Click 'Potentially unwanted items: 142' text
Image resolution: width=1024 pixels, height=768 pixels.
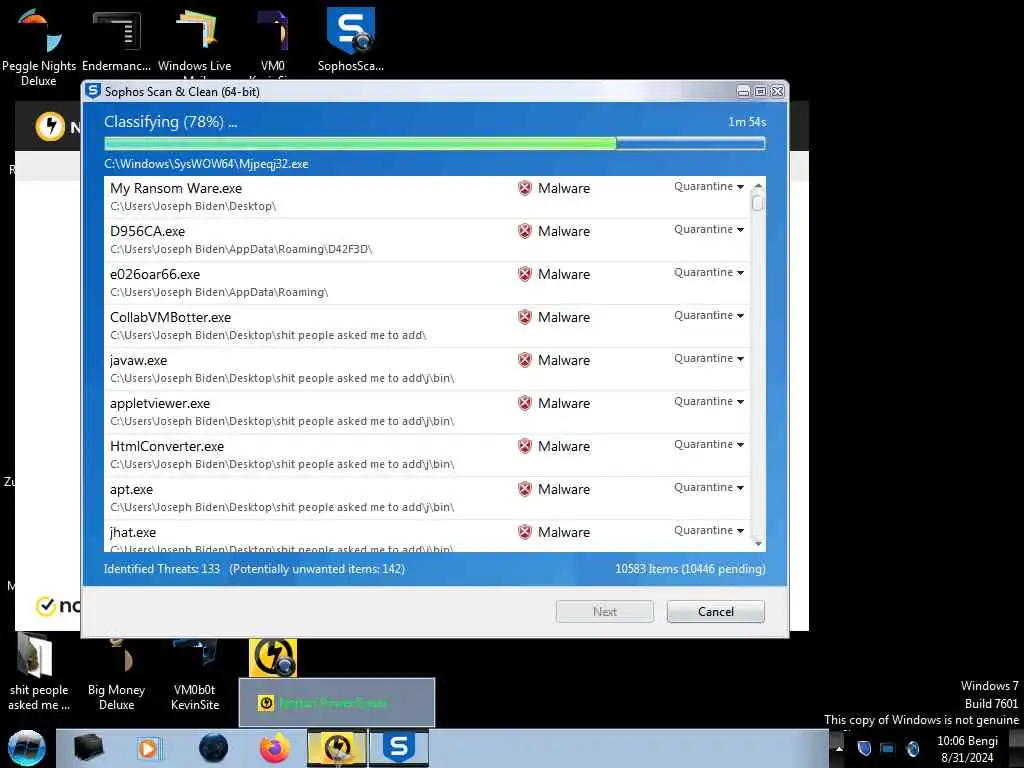317,569
